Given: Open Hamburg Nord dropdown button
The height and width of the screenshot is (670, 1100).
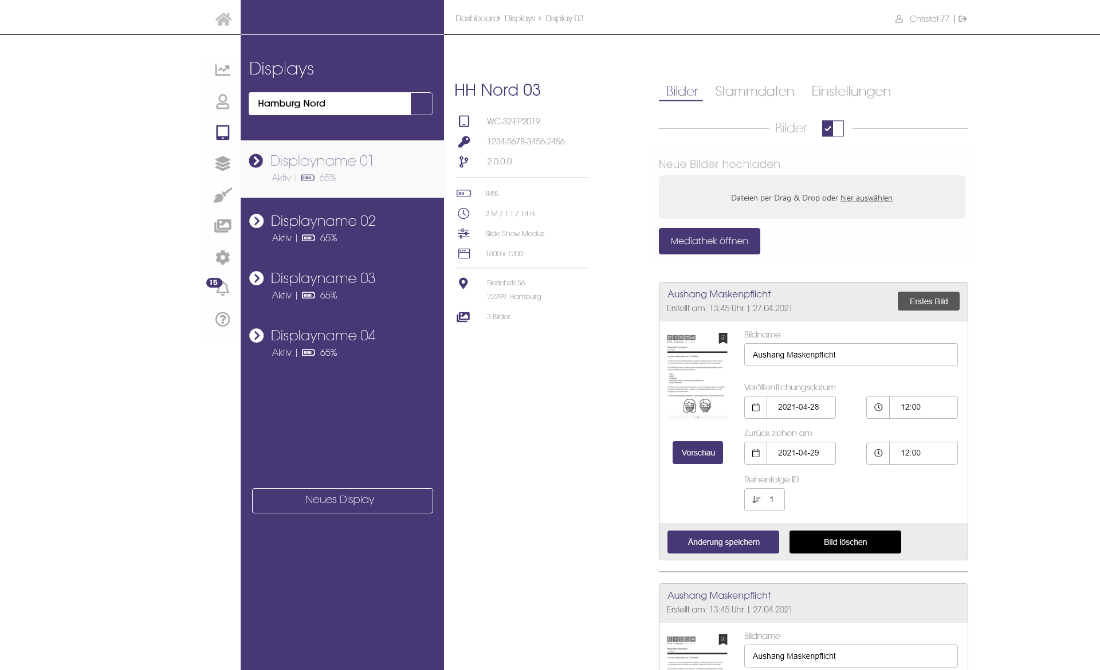Looking at the screenshot, I should pyautogui.click(x=422, y=103).
